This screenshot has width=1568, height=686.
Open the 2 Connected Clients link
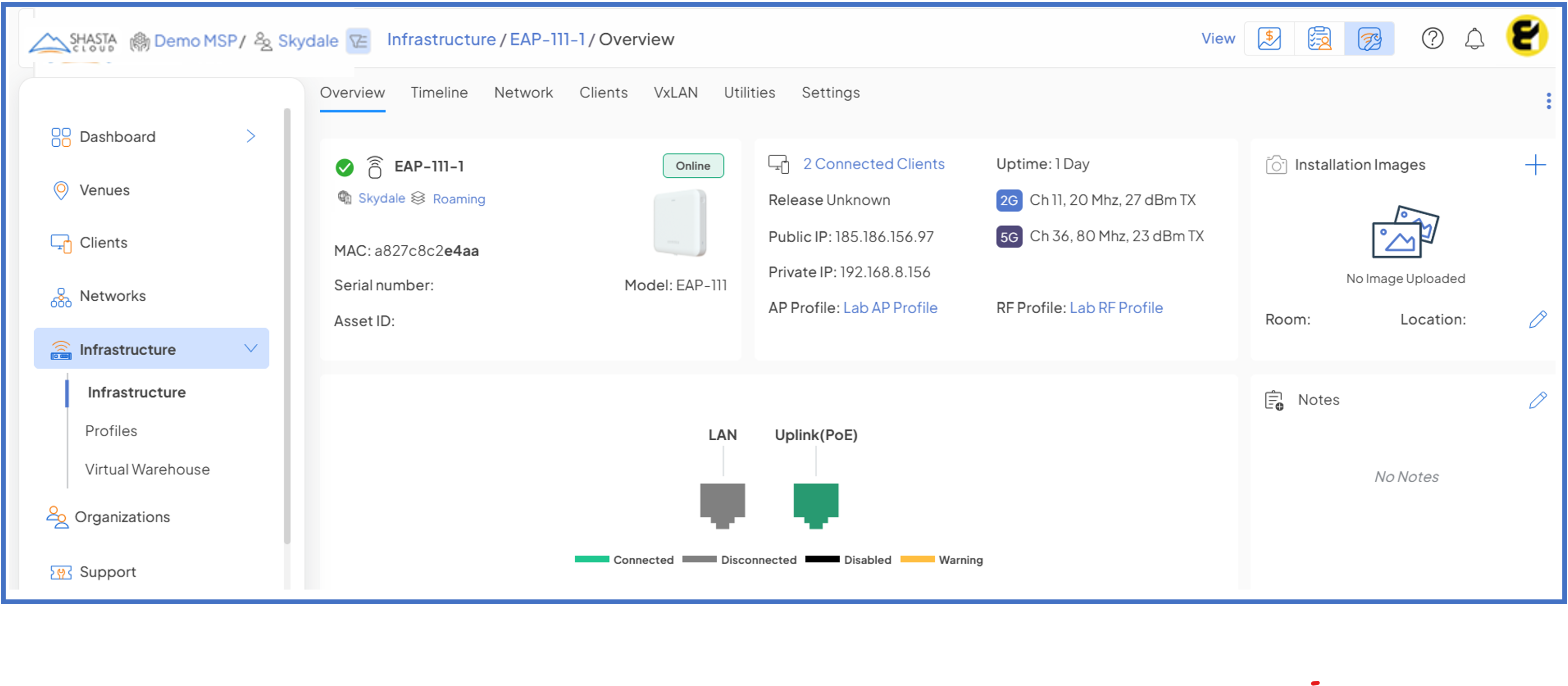tap(873, 164)
